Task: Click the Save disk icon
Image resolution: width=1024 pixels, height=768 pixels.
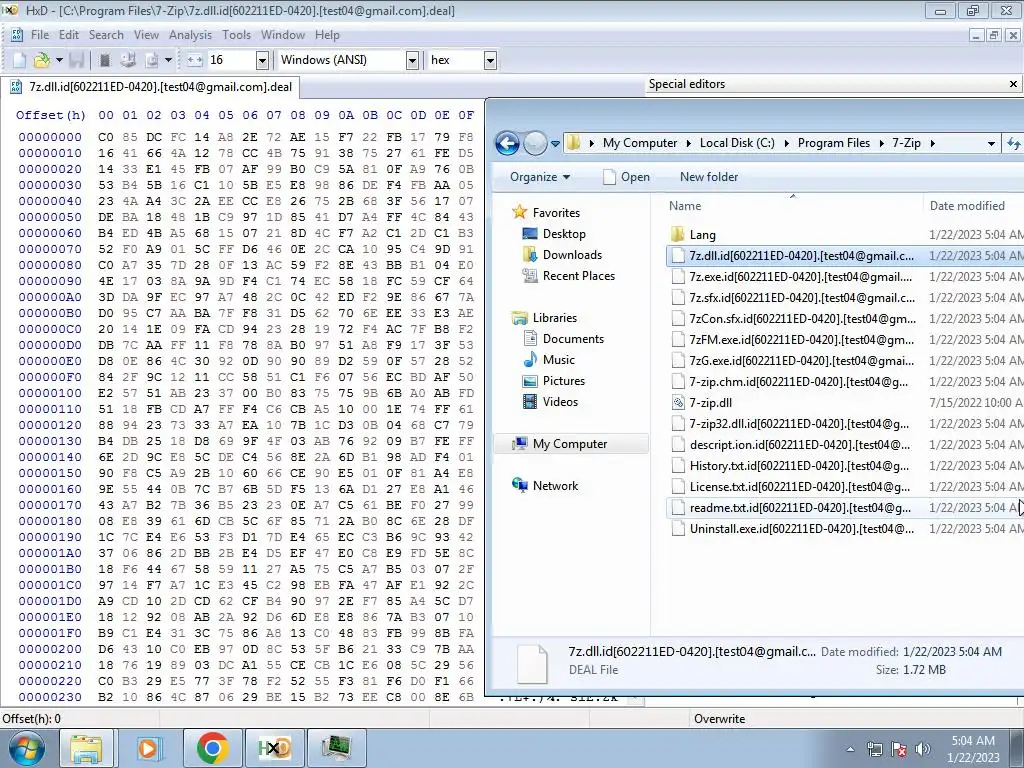Action: [76, 60]
